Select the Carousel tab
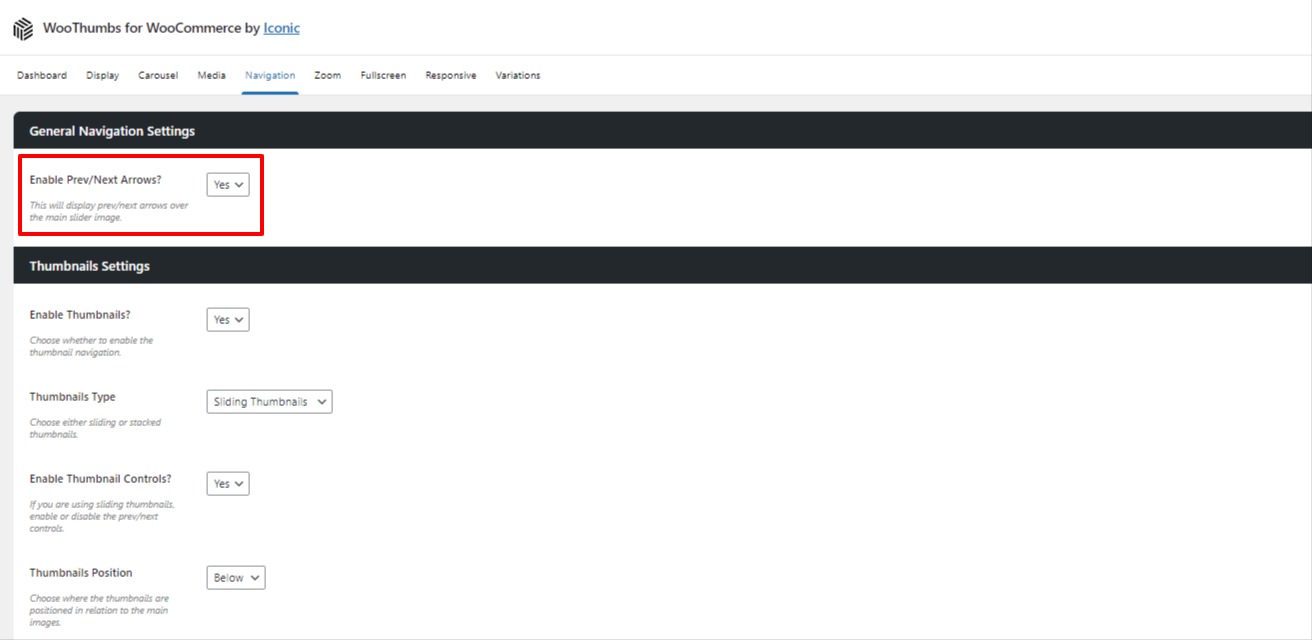The image size is (1312, 640). [158, 75]
